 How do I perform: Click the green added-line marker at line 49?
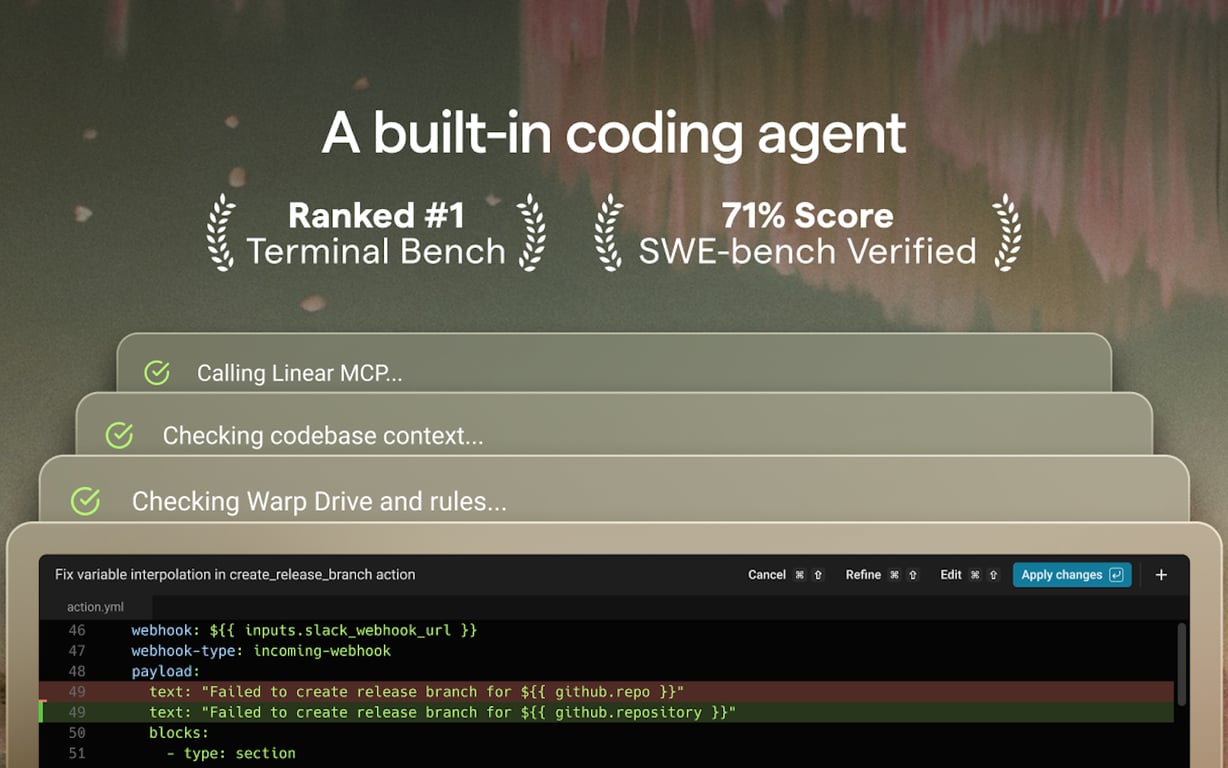[42, 712]
